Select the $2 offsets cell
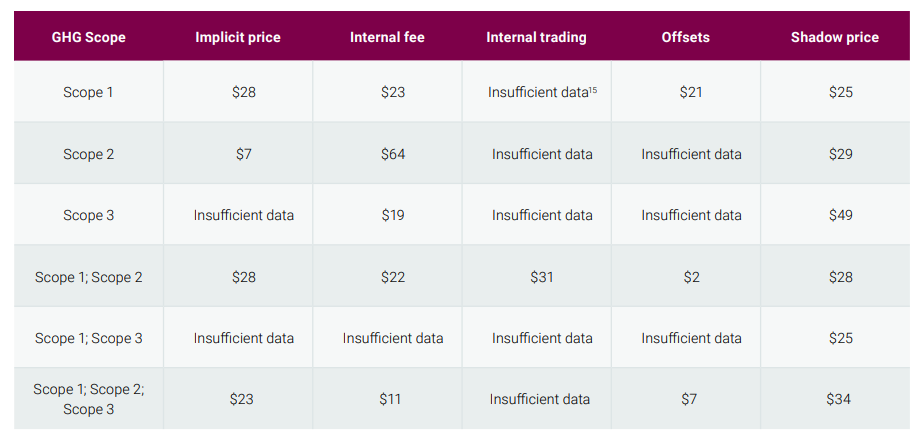The image size is (922, 437). click(x=692, y=277)
